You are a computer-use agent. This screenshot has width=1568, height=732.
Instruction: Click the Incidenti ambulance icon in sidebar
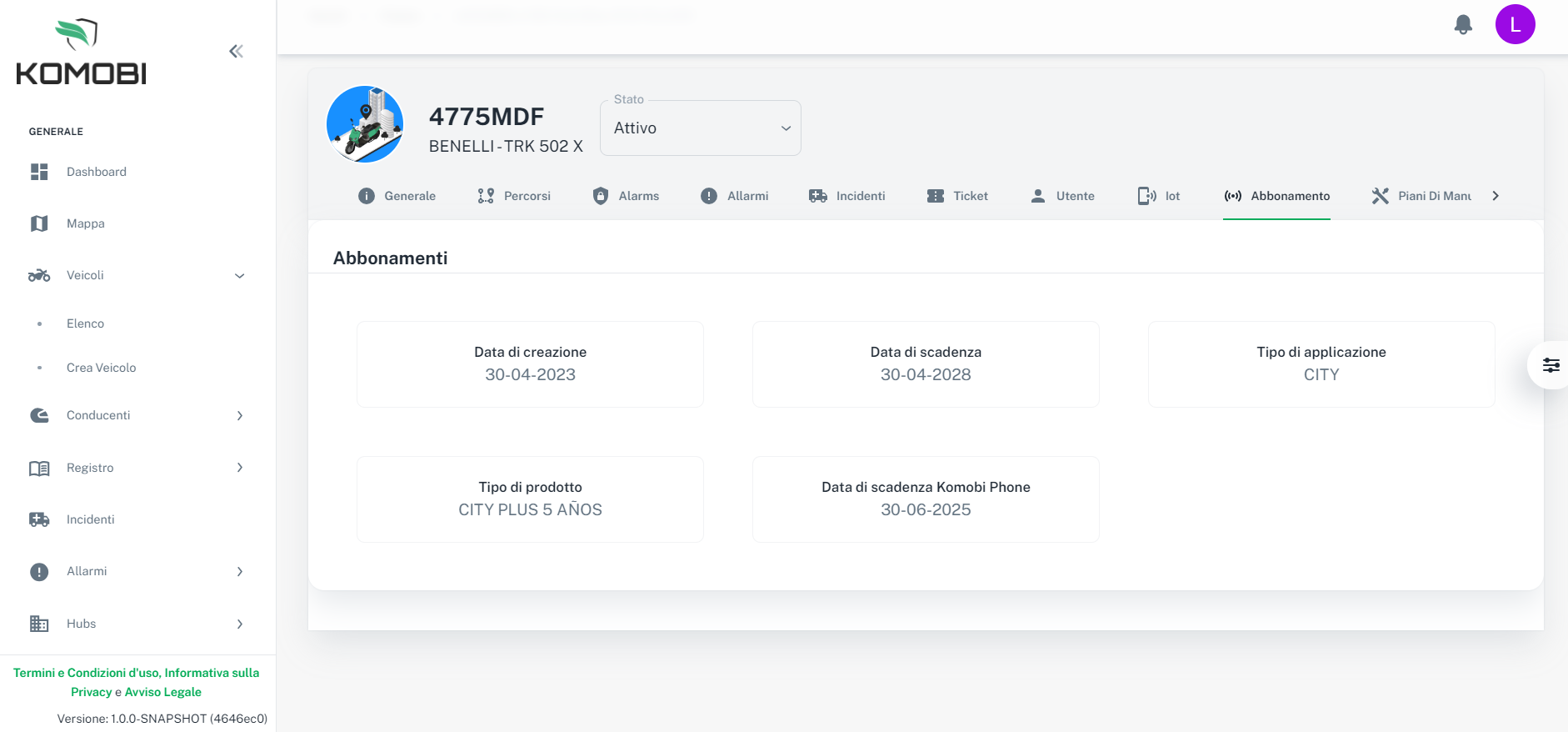pyautogui.click(x=39, y=519)
